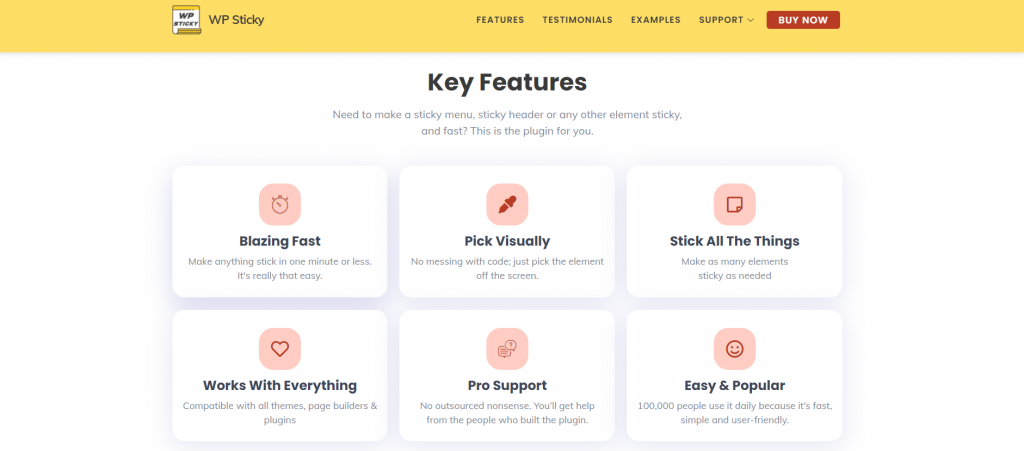
Task: Select the Pick Visually feature title
Action: point(507,241)
